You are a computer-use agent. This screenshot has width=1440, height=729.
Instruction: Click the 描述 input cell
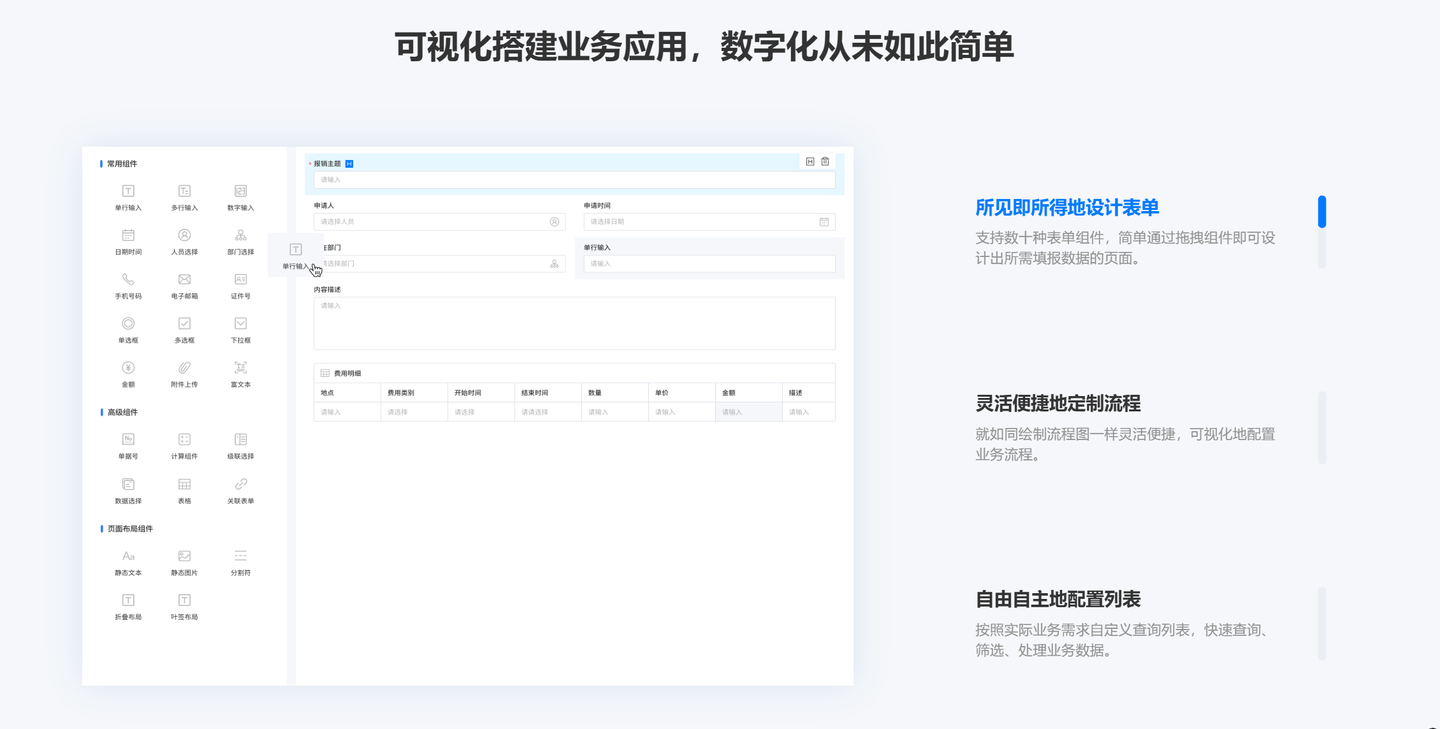[x=808, y=412]
